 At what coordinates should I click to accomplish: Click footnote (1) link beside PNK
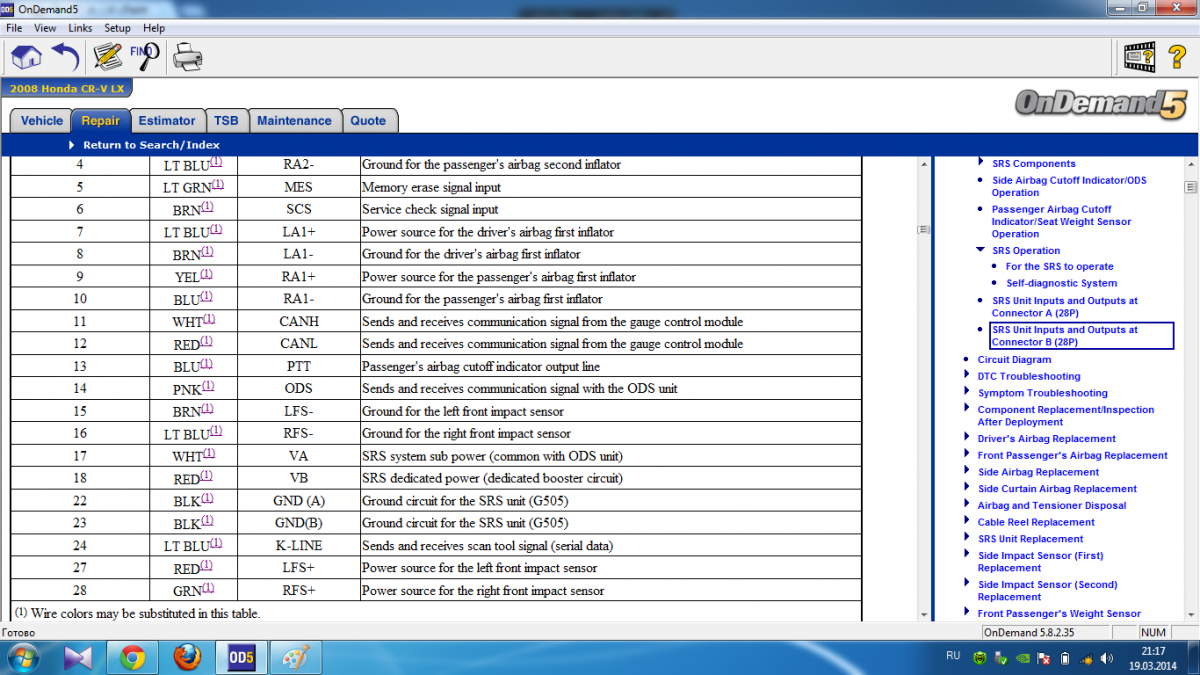[x=207, y=386]
